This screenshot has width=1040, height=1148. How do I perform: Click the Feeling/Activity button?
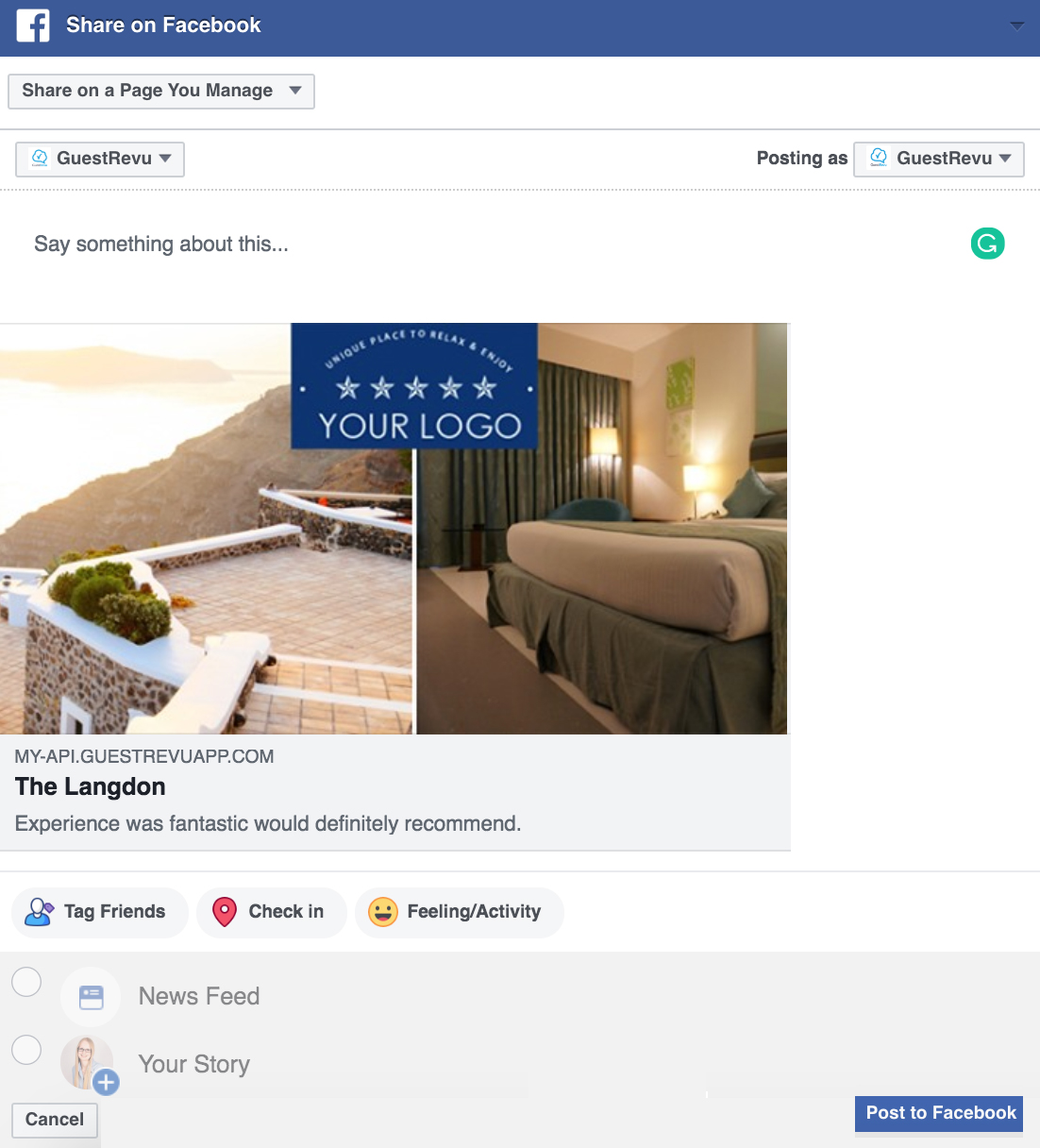[460, 912]
